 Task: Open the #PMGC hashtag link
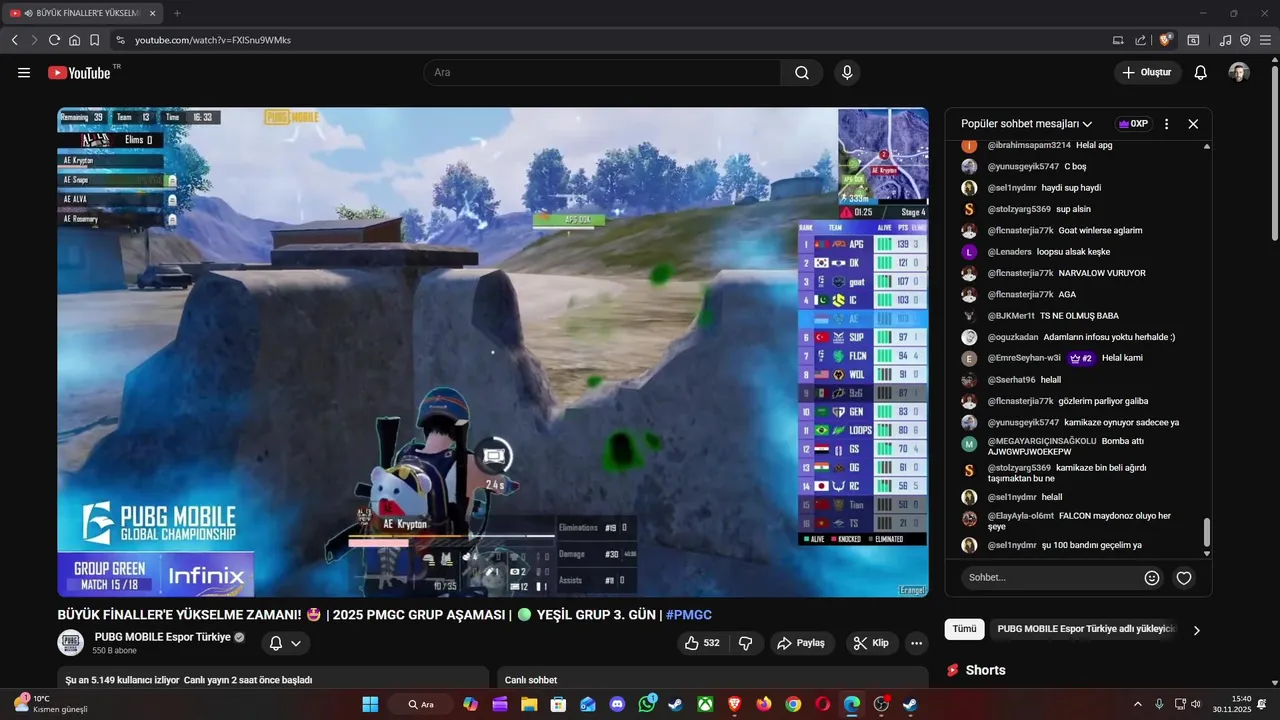click(689, 614)
